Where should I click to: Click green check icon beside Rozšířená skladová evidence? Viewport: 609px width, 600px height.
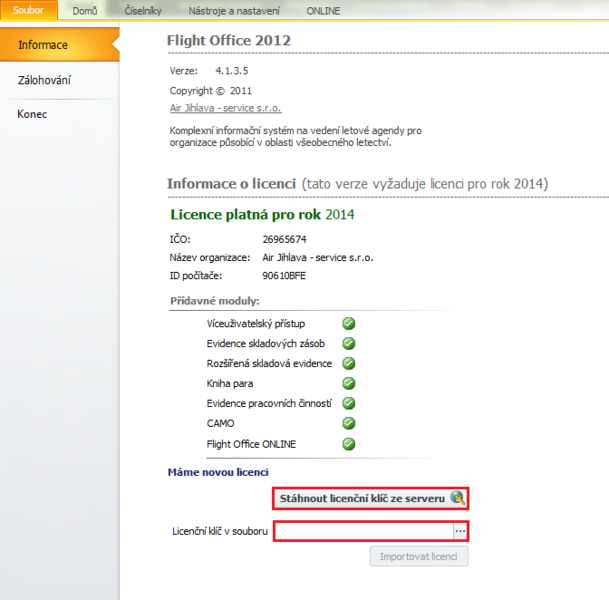tap(349, 363)
